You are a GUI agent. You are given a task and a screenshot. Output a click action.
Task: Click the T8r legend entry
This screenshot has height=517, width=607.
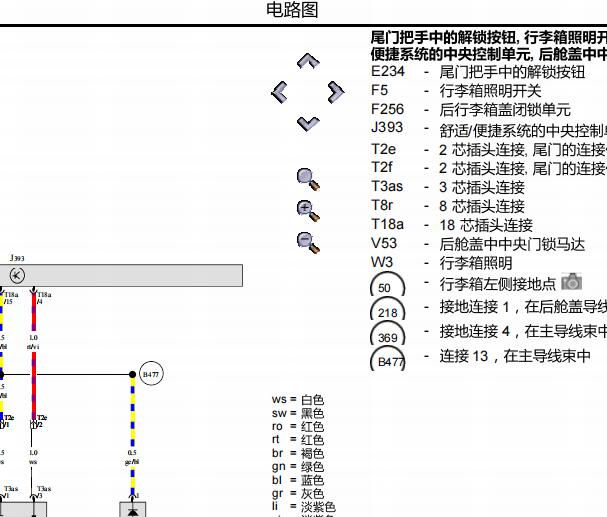pos(448,206)
